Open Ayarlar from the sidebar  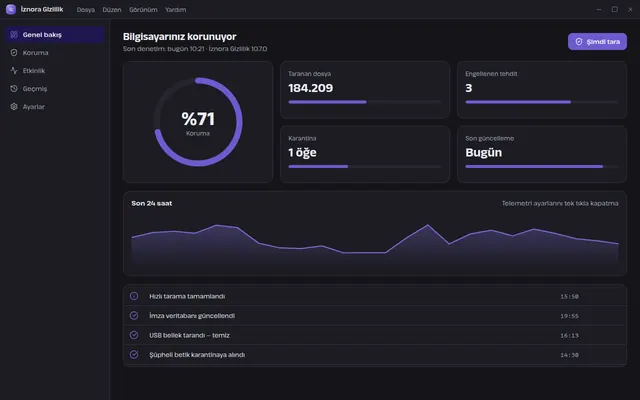click(x=55, y=107)
